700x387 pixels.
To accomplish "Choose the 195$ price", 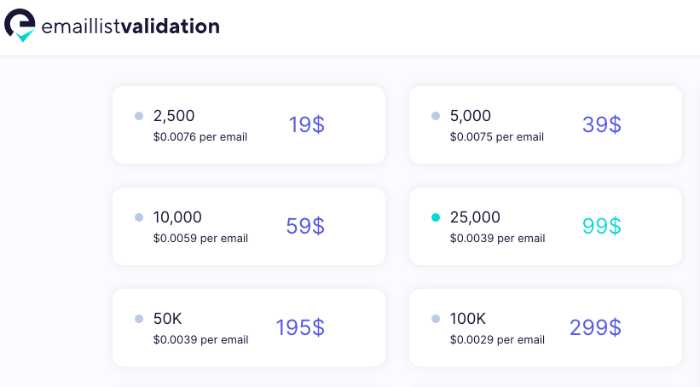I will pyautogui.click(x=300, y=328).
